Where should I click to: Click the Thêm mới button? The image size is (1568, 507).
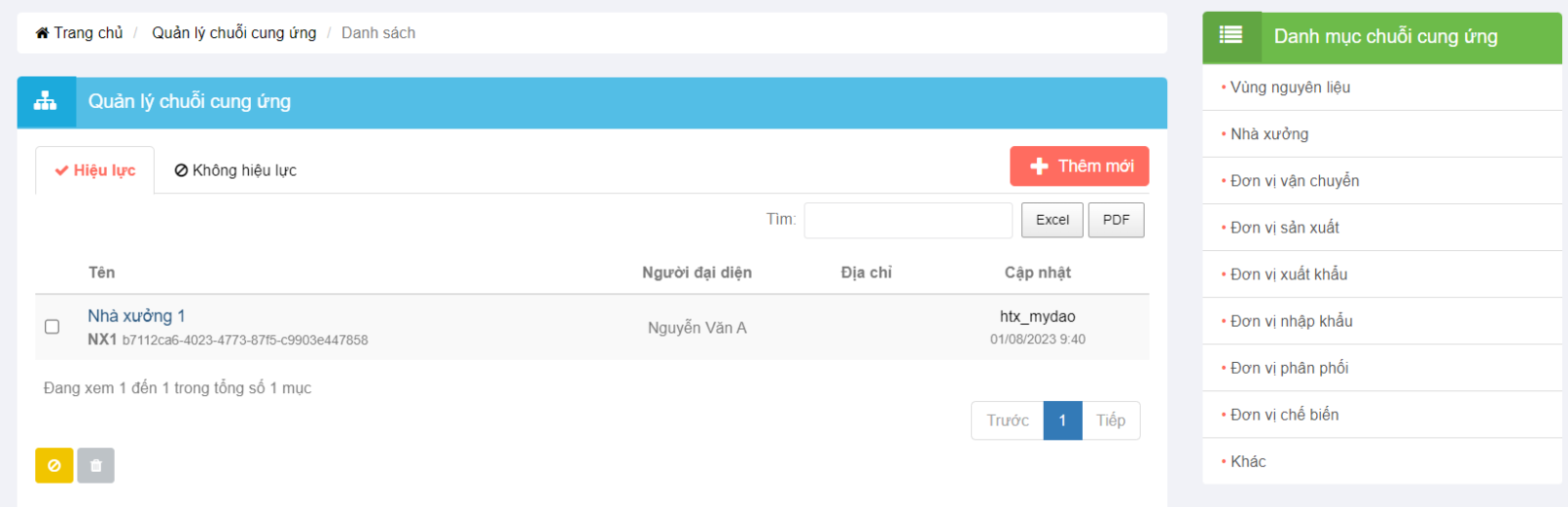click(x=1080, y=167)
